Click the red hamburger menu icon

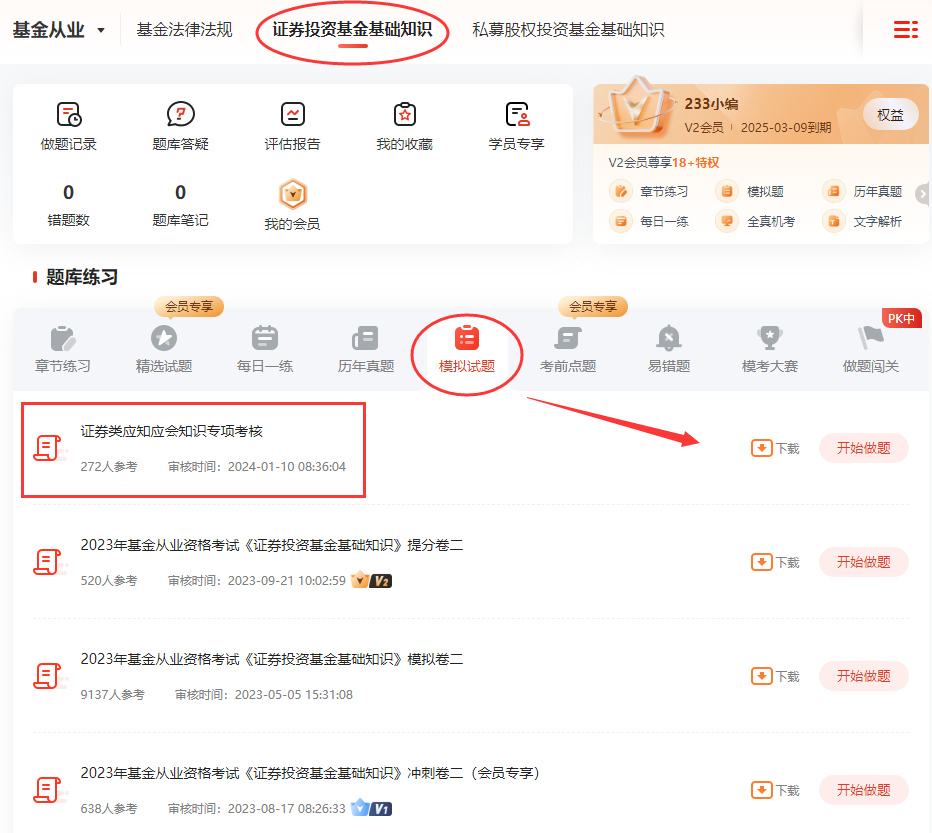(x=906, y=29)
